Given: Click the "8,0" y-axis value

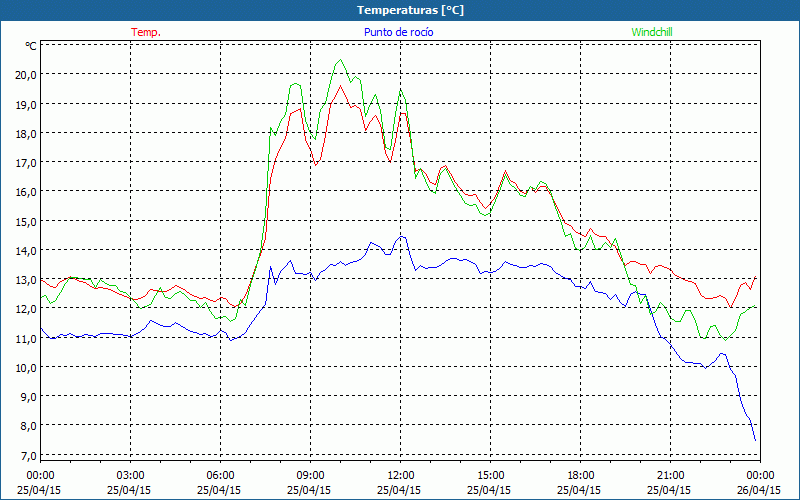Looking at the screenshot, I should tap(29, 426).
